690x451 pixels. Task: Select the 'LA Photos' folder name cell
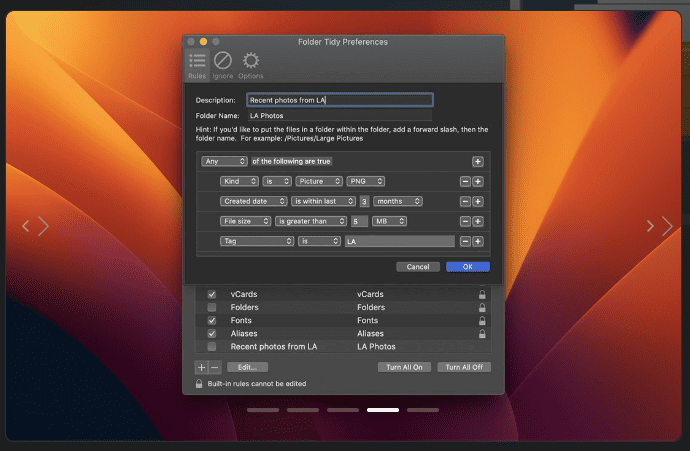pos(376,347)
